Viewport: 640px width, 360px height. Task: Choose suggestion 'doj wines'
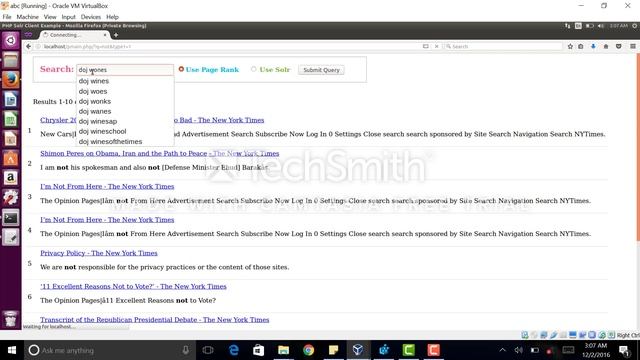[125, 81]
